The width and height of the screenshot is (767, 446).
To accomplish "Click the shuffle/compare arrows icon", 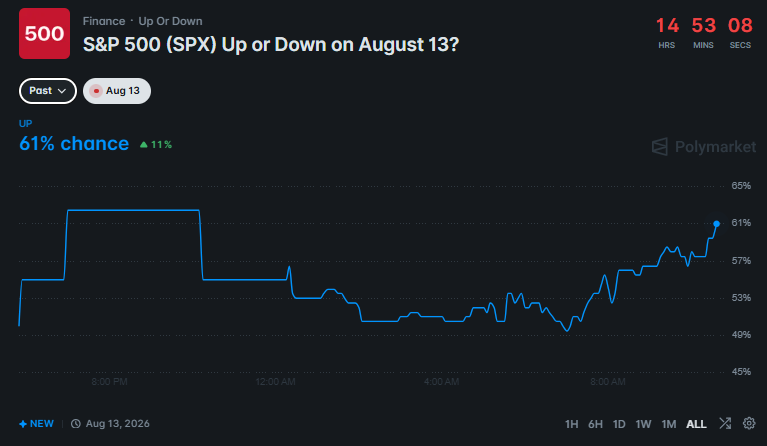I will [725, 423].
